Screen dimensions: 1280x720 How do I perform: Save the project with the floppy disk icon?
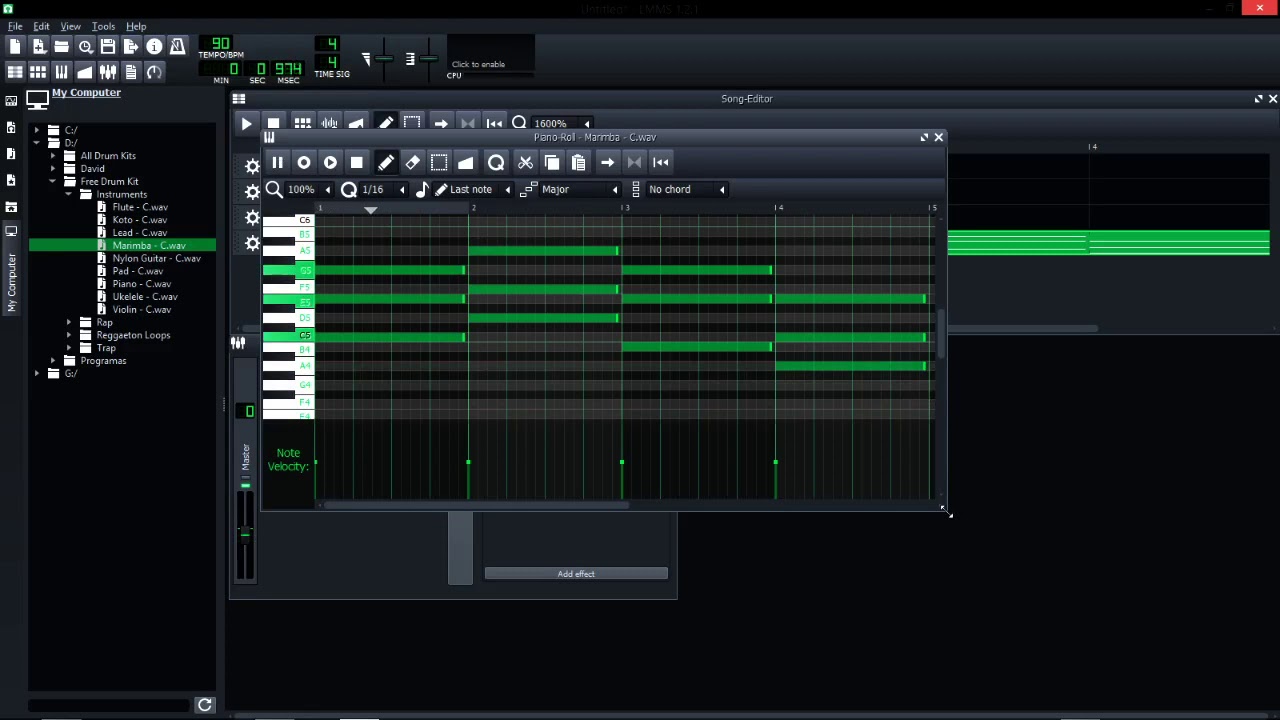tap(108, 46)
